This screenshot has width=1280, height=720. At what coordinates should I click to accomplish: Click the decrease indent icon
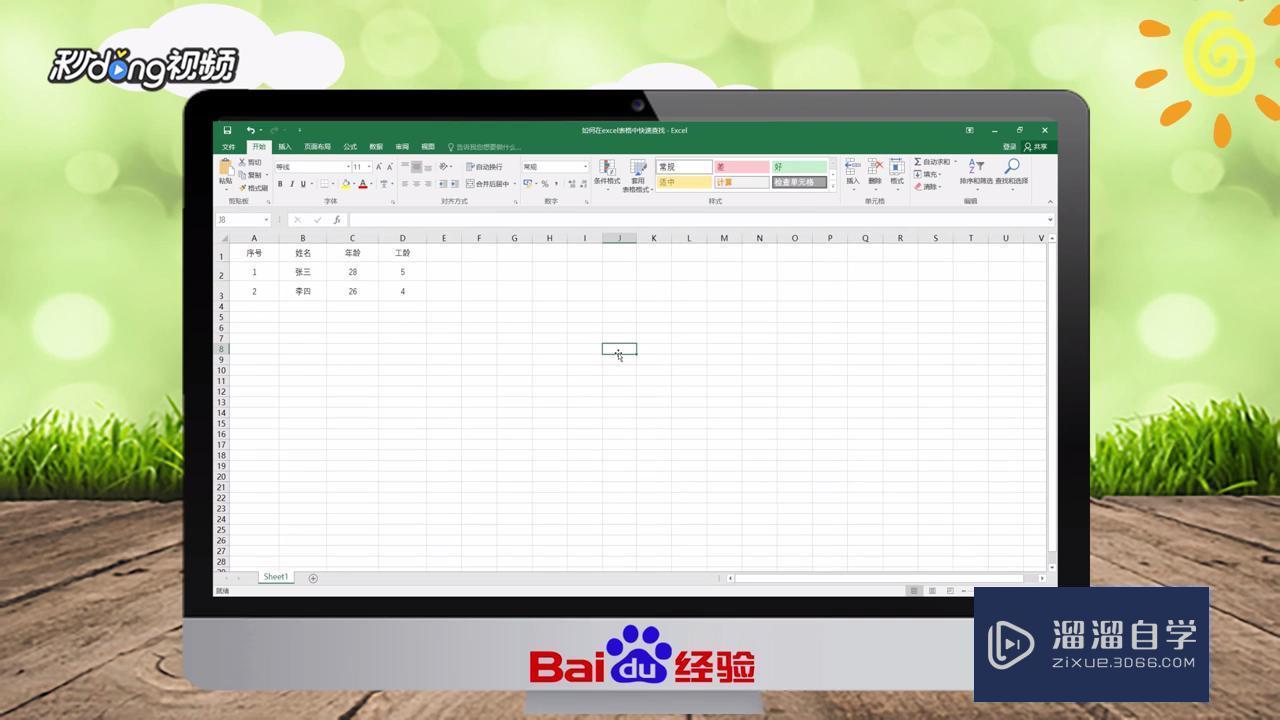coord(443,184)
